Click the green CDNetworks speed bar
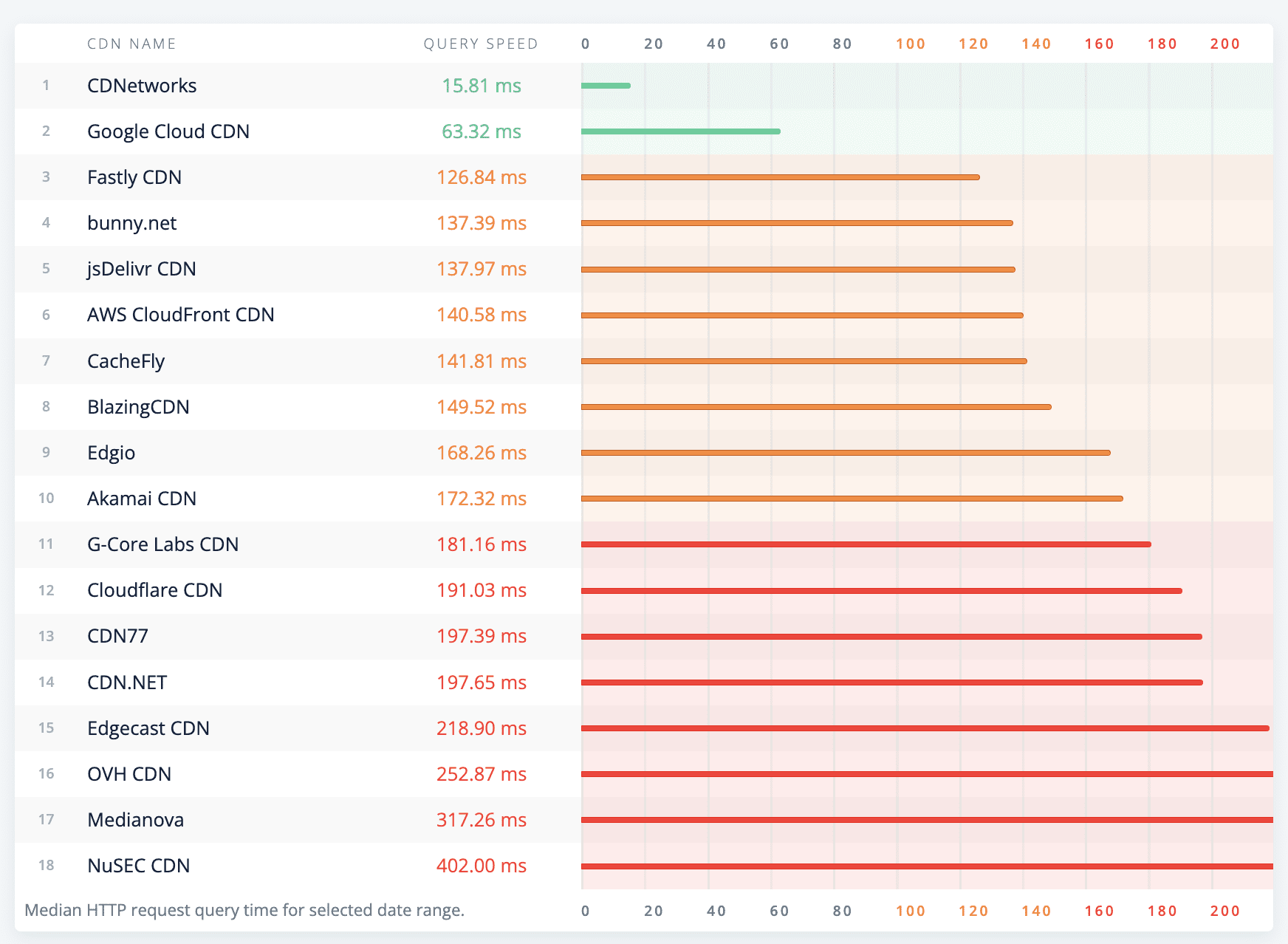 (606, 86)
